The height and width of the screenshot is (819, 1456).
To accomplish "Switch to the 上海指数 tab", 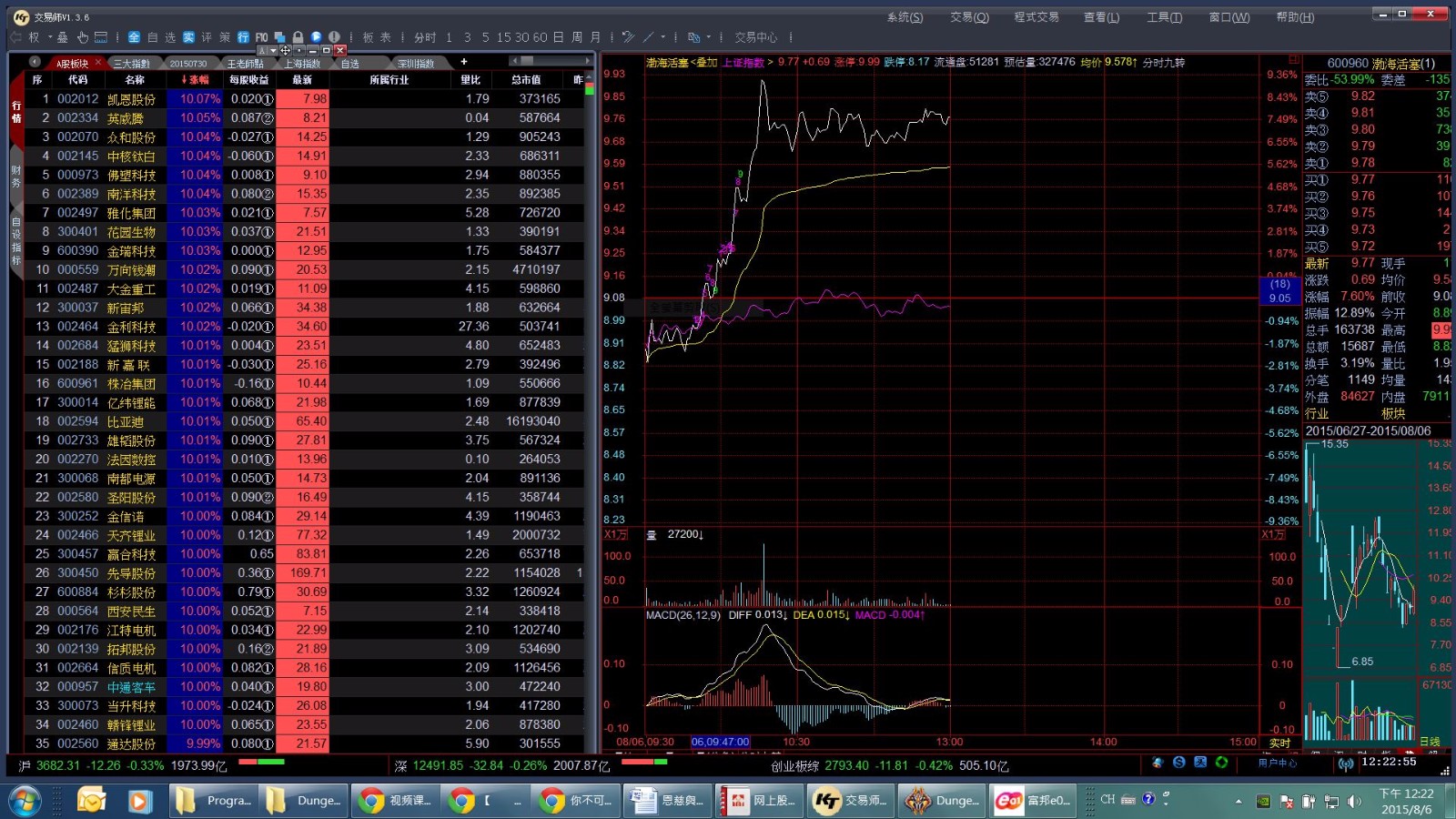I will click(x=302, y=64).
